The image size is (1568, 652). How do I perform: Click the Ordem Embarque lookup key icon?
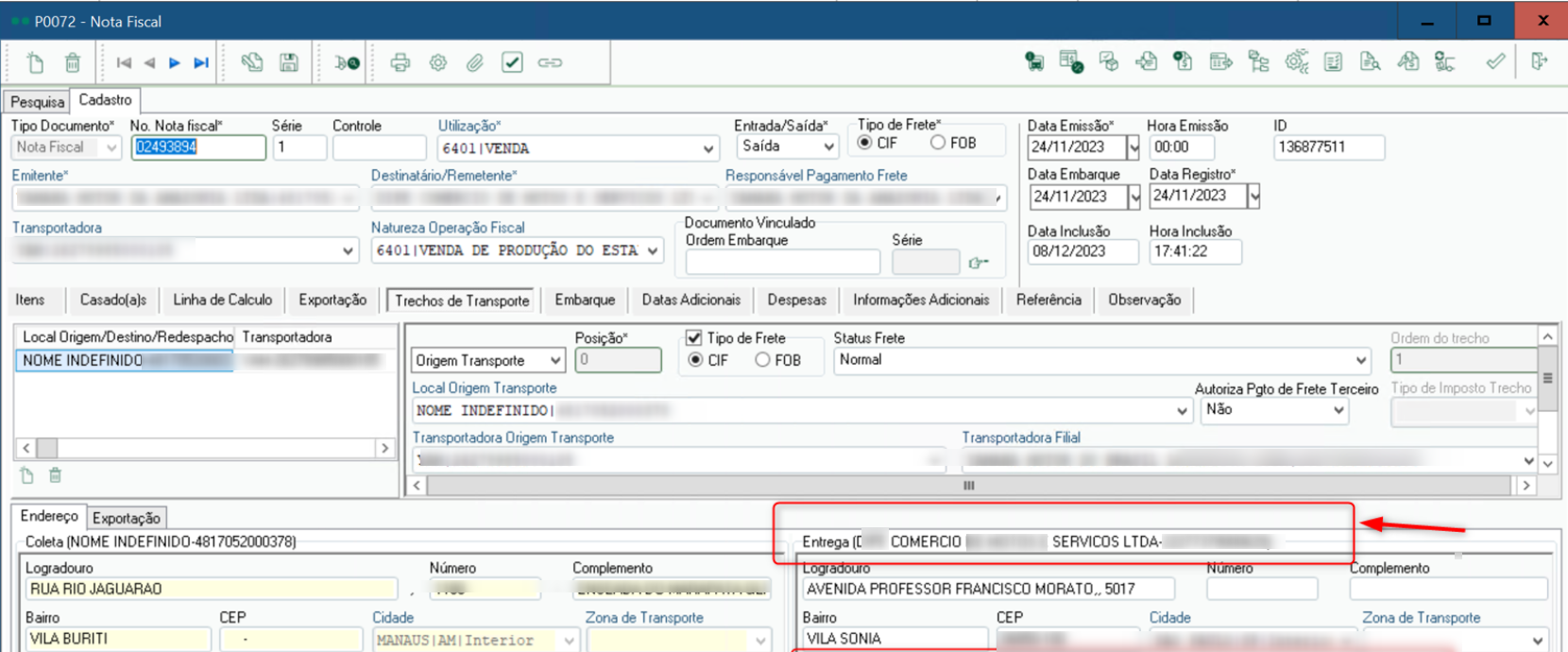pyautogui.click(x=979, y=262)
